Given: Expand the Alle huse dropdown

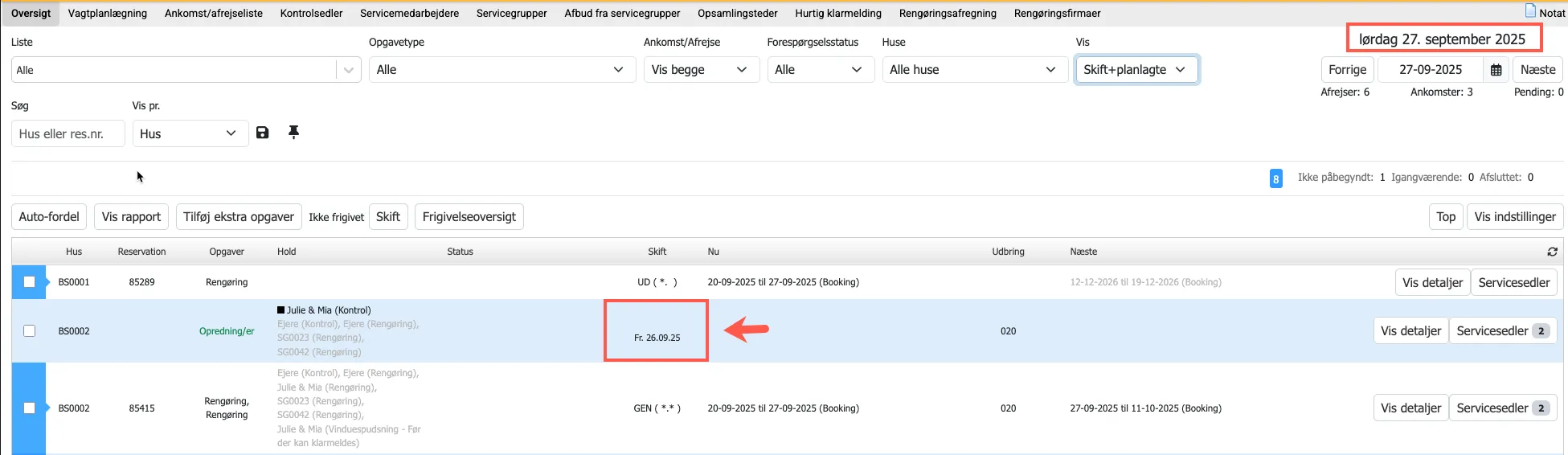Looking at the screenshot, I should click(x=972, y=70).
